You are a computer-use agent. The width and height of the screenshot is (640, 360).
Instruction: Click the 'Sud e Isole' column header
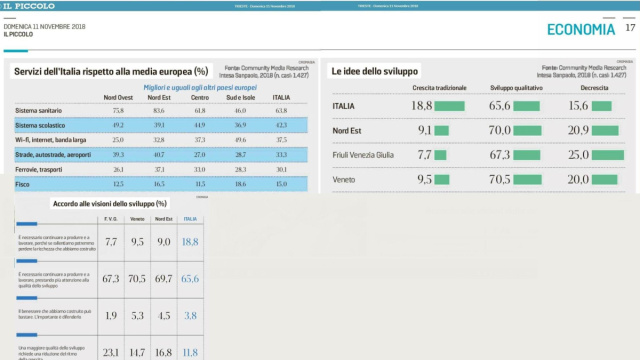tap(240, 98)
